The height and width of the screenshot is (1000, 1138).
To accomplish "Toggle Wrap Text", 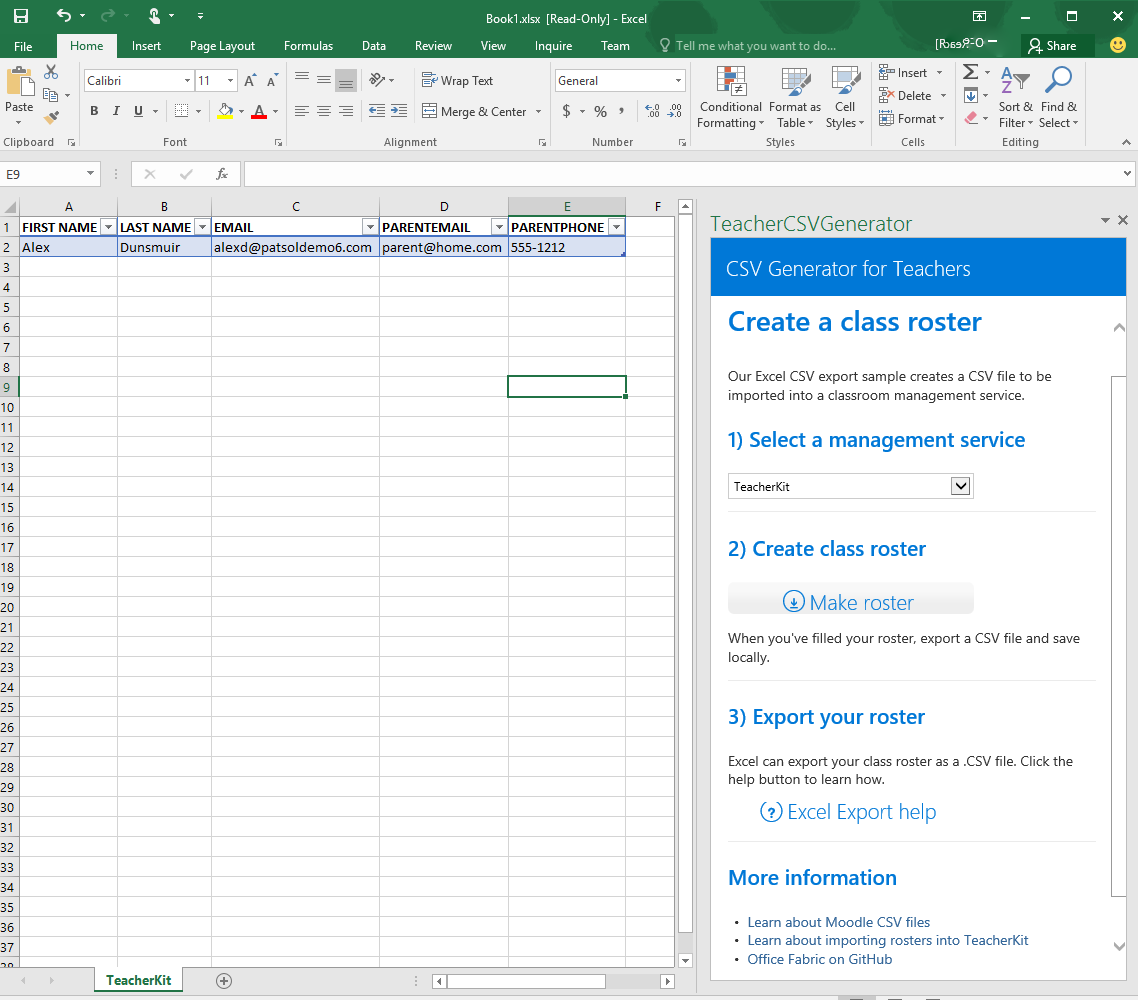I will [x=457, y=81].
